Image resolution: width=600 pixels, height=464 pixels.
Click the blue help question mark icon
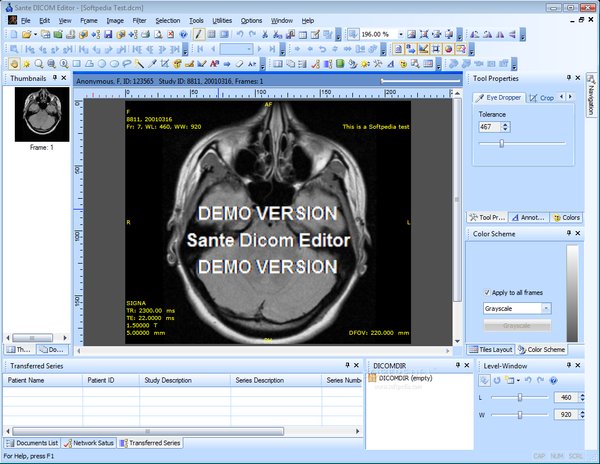[184, 34]
